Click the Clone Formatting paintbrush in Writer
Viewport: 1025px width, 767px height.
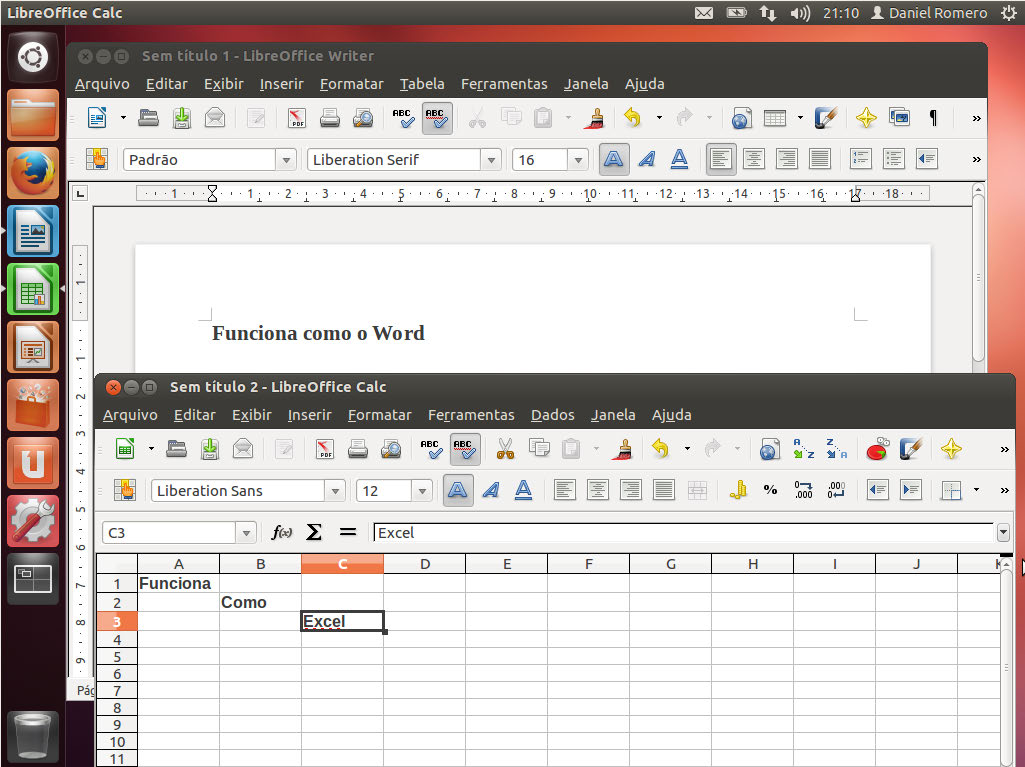click(x=596, y=118)
